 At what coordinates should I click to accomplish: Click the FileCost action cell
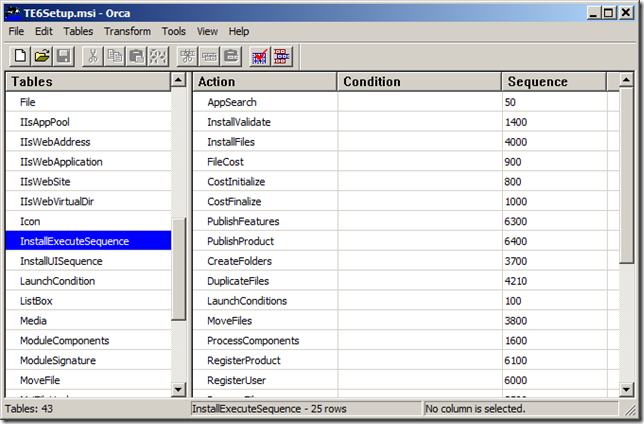tap(265, 161)
